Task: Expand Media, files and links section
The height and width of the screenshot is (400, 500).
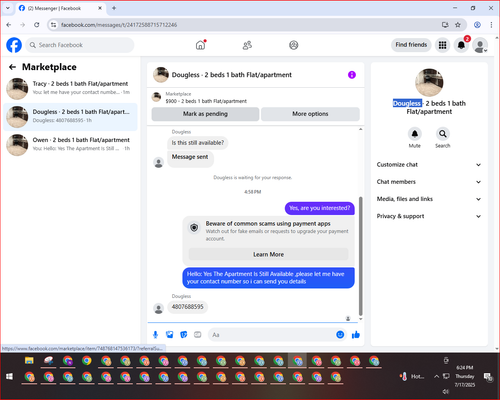Action: pyautogui.click(x=429, y=199)
